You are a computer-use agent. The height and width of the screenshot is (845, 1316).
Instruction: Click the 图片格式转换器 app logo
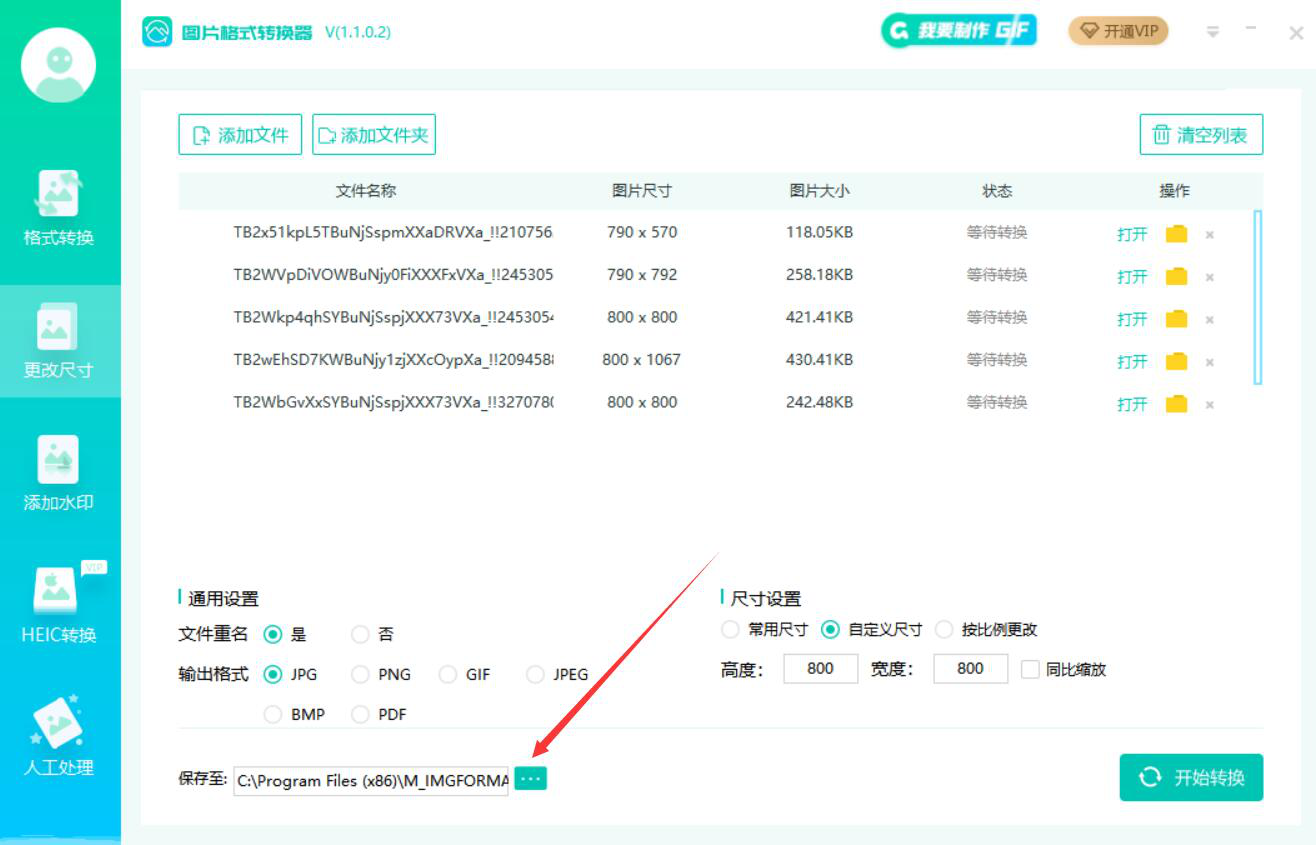pos(158,32)
